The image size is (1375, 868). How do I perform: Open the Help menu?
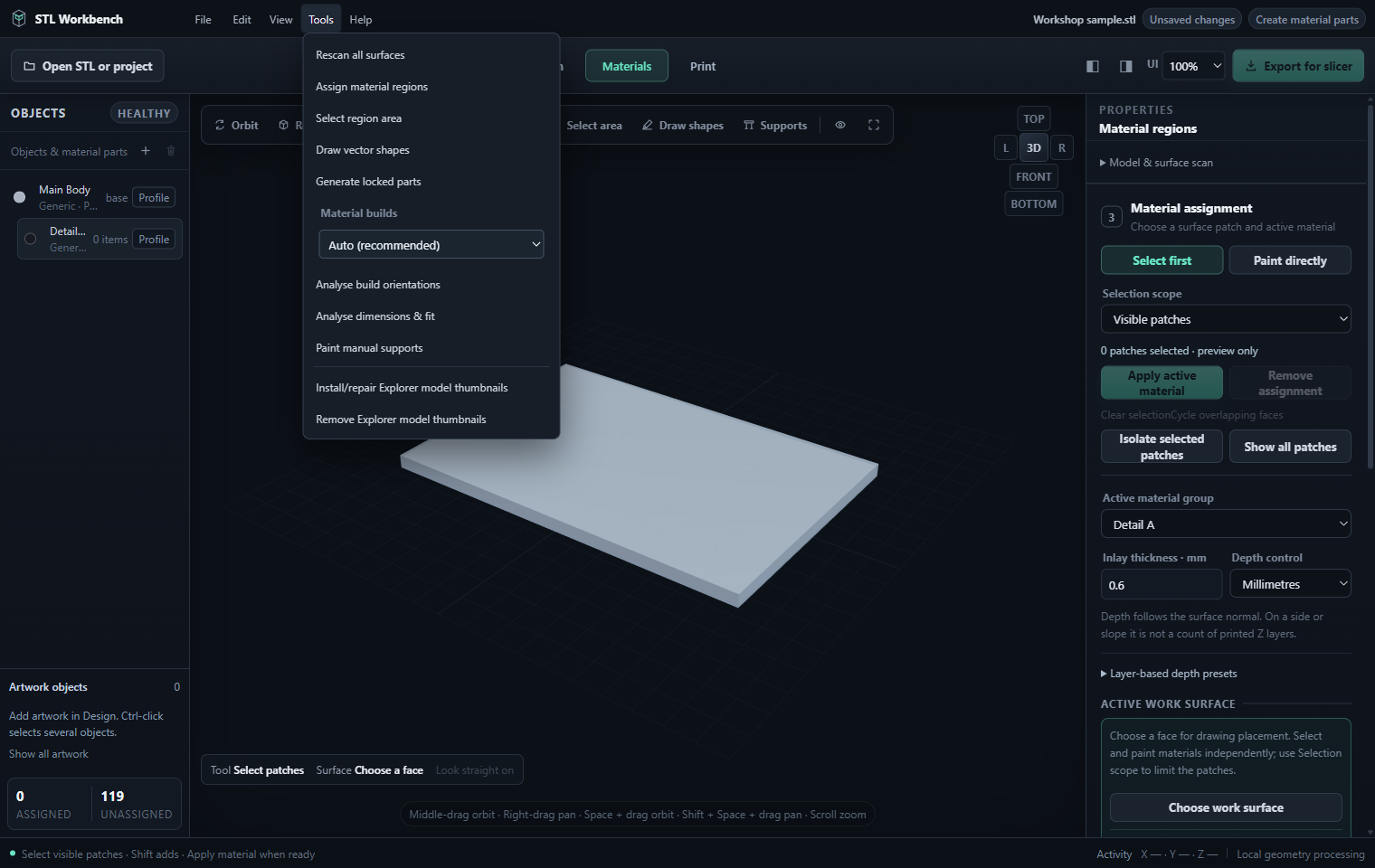(x=361, y=19)
